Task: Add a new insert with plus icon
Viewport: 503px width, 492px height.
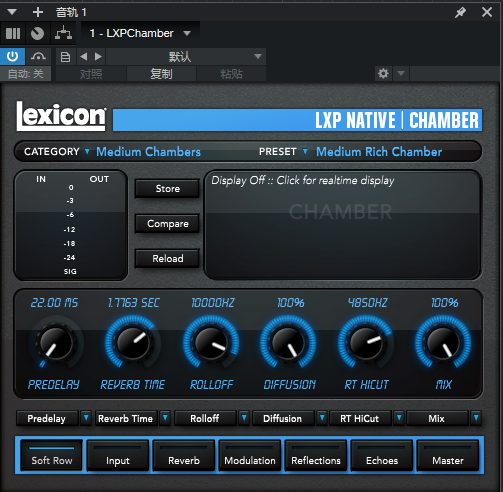Action: pos(38,12)
